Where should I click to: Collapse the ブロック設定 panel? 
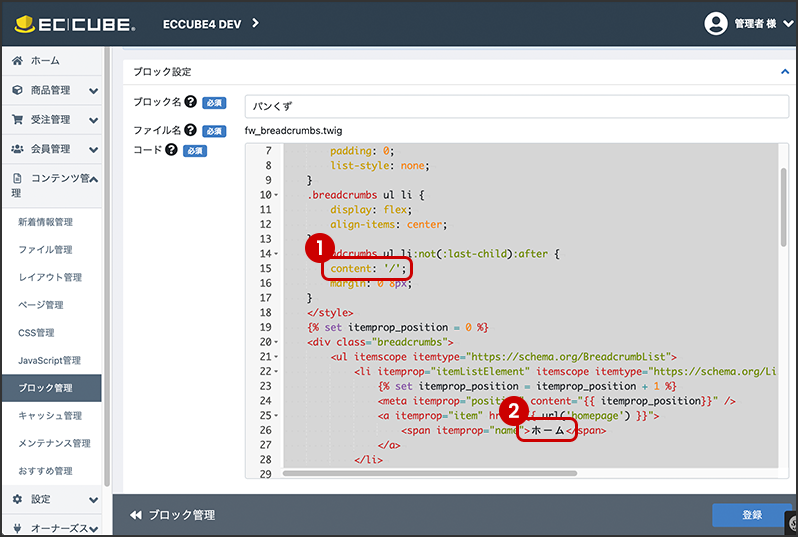[784, 72]
